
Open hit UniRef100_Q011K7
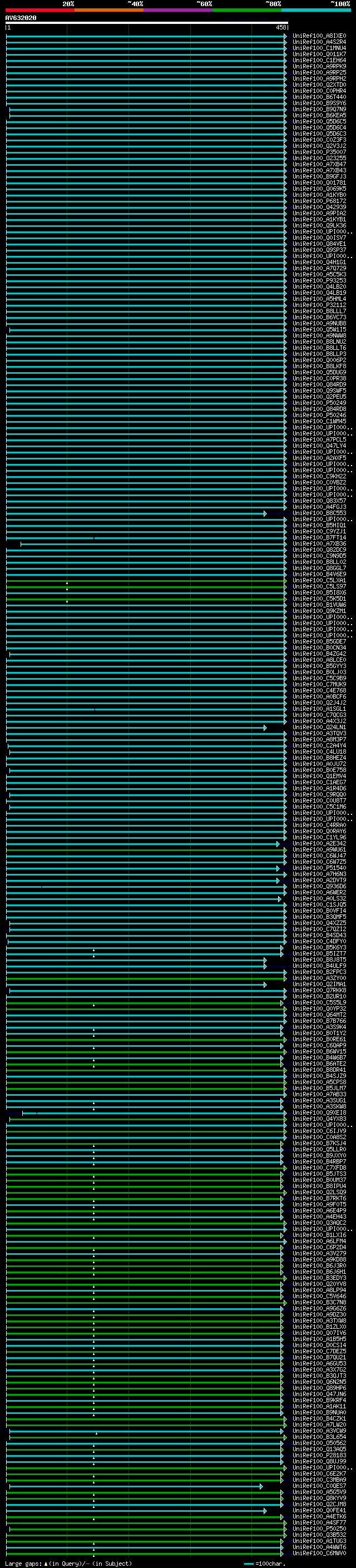click(x=319, y=54)
